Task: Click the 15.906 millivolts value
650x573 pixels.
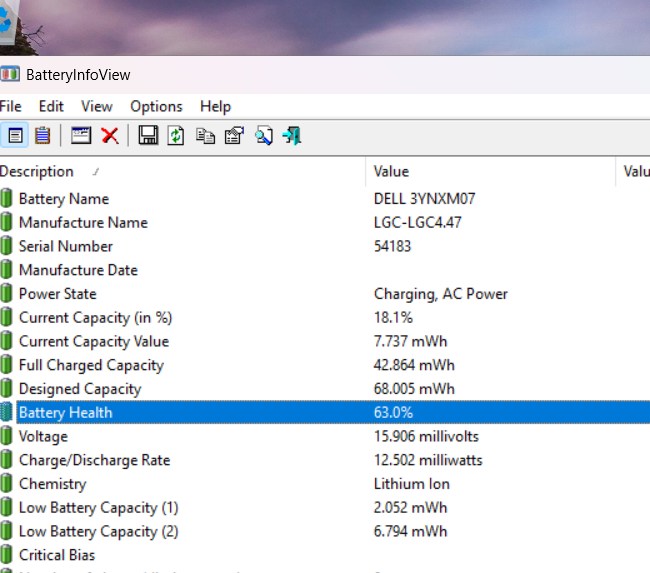Action: coord(426,436)
